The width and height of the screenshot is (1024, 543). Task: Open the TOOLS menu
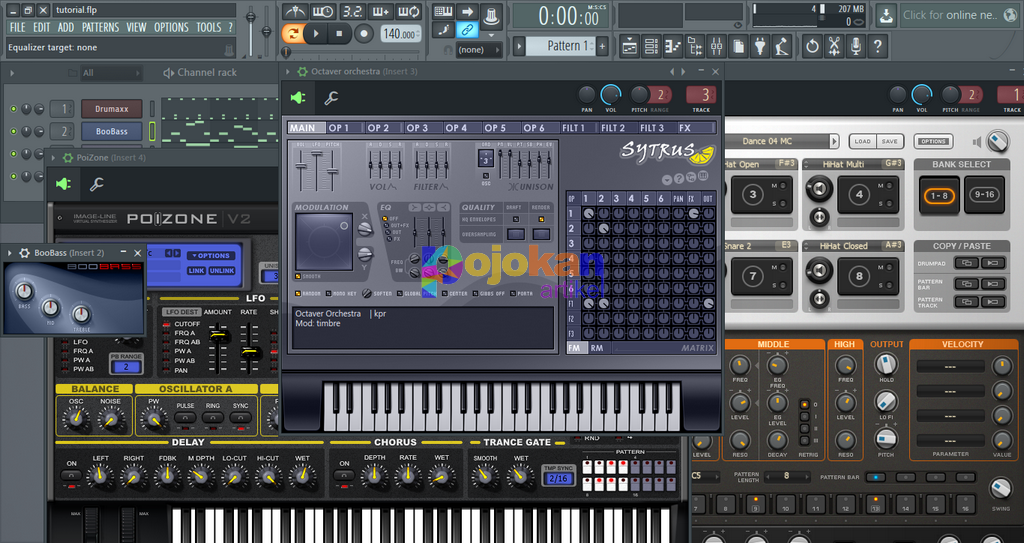[208, 27]
